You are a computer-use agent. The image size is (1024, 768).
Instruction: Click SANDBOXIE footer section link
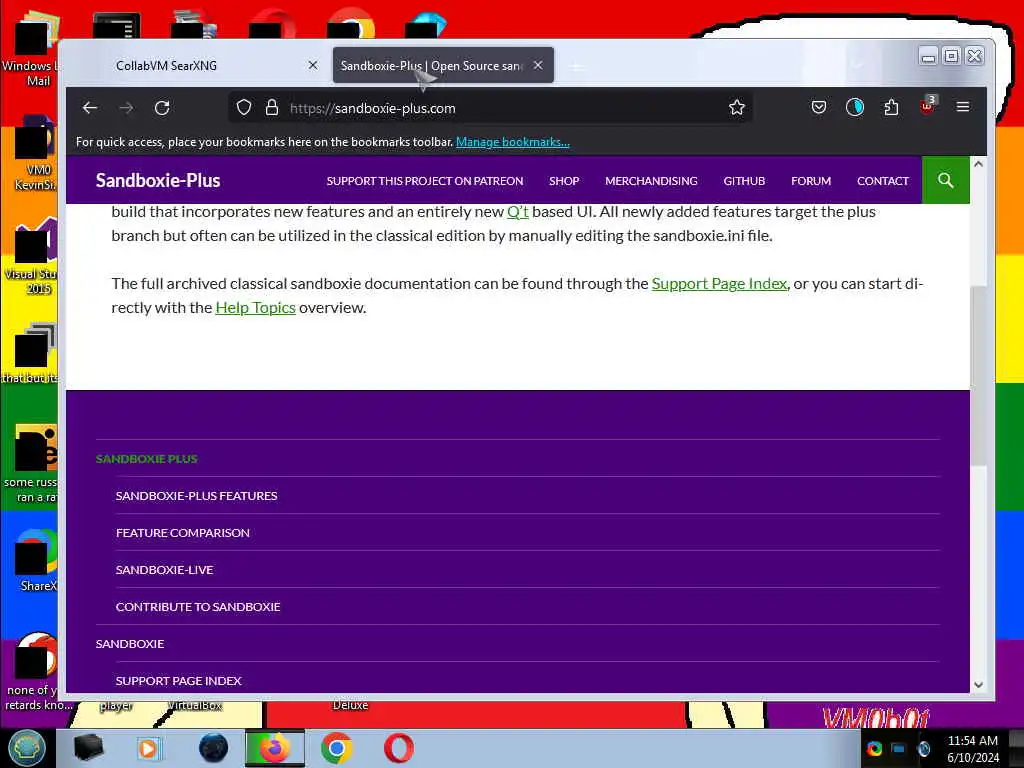click(130, 644)
